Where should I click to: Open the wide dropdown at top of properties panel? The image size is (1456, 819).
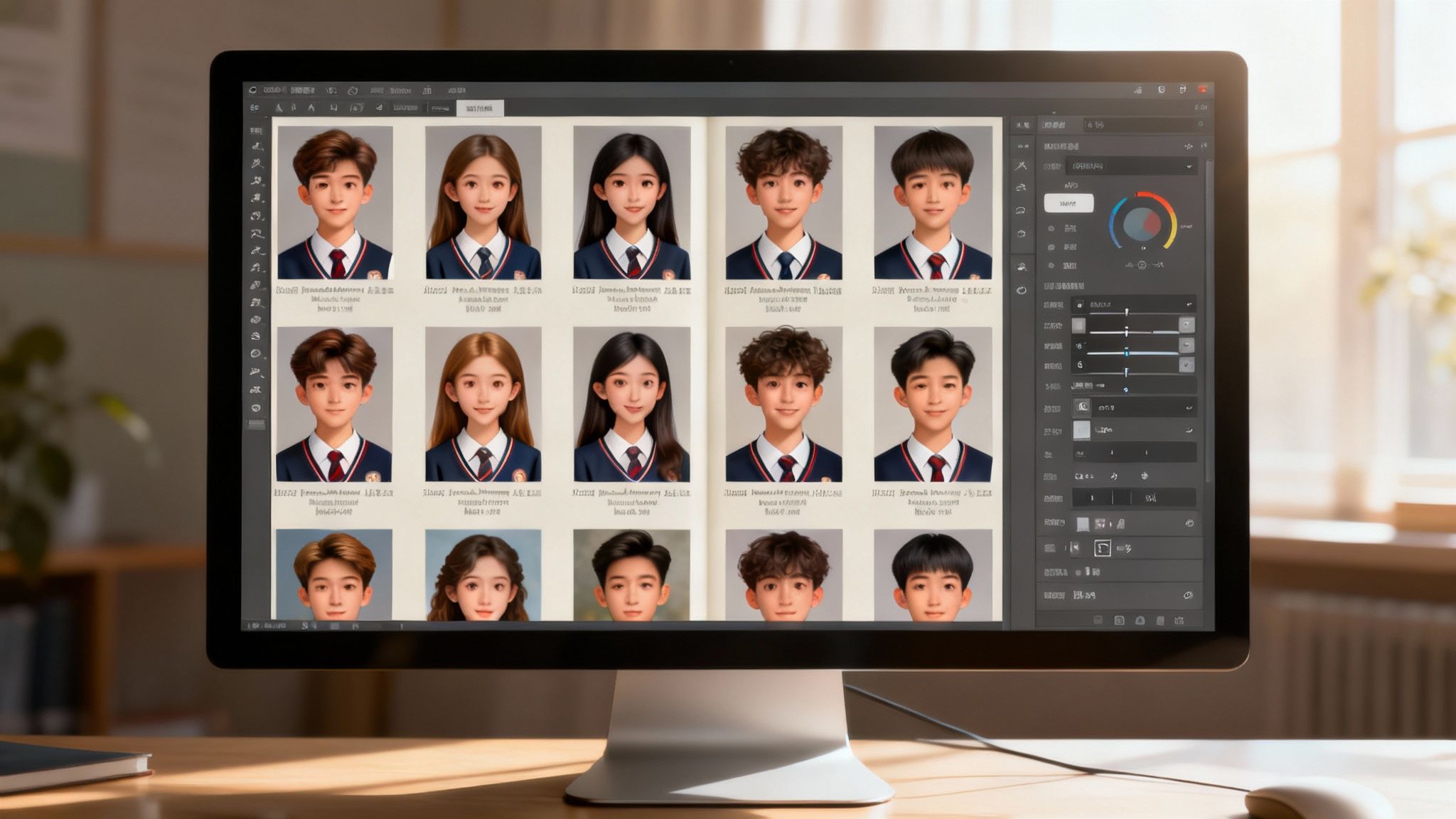[x=1130, y=166]
